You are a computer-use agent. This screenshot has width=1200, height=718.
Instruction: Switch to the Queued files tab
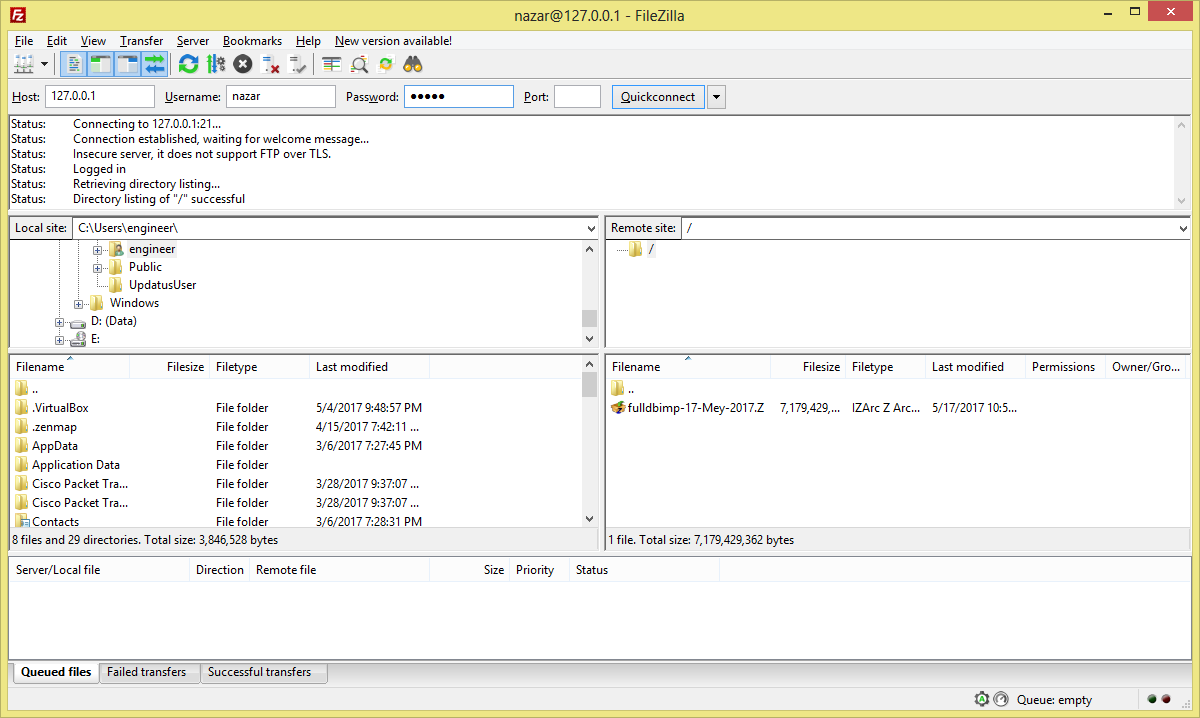click(x=56, y=672)
